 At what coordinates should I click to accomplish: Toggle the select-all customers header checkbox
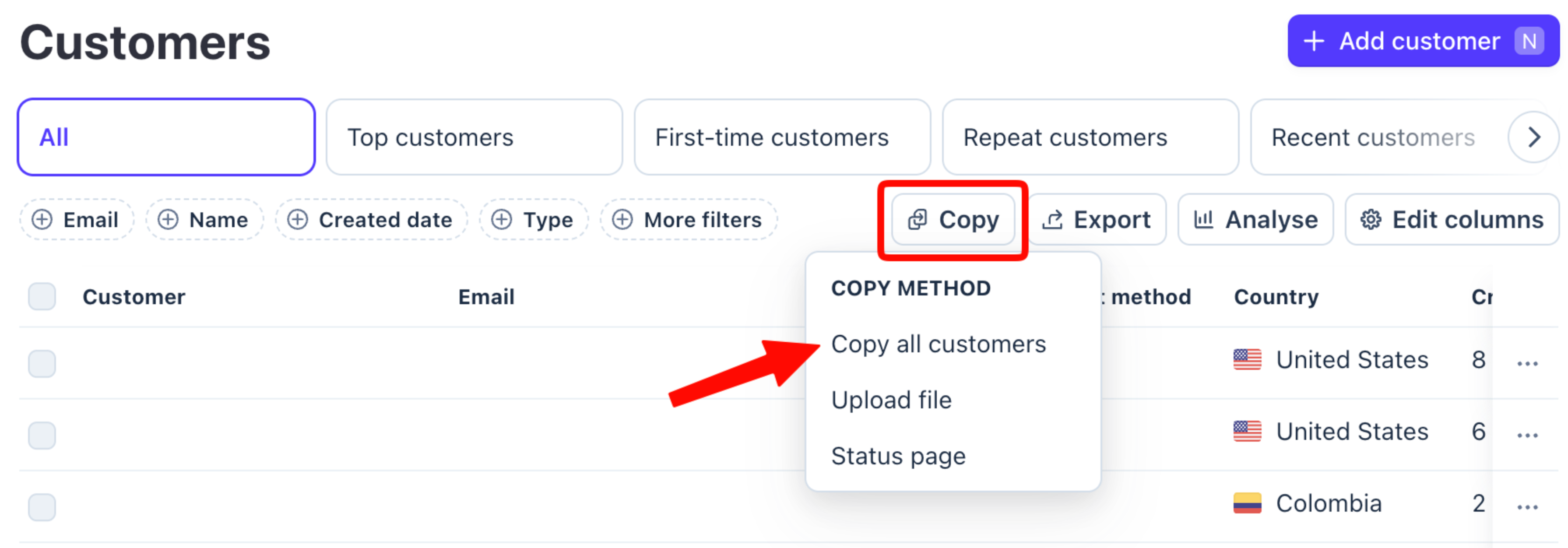tap(42, 296)
